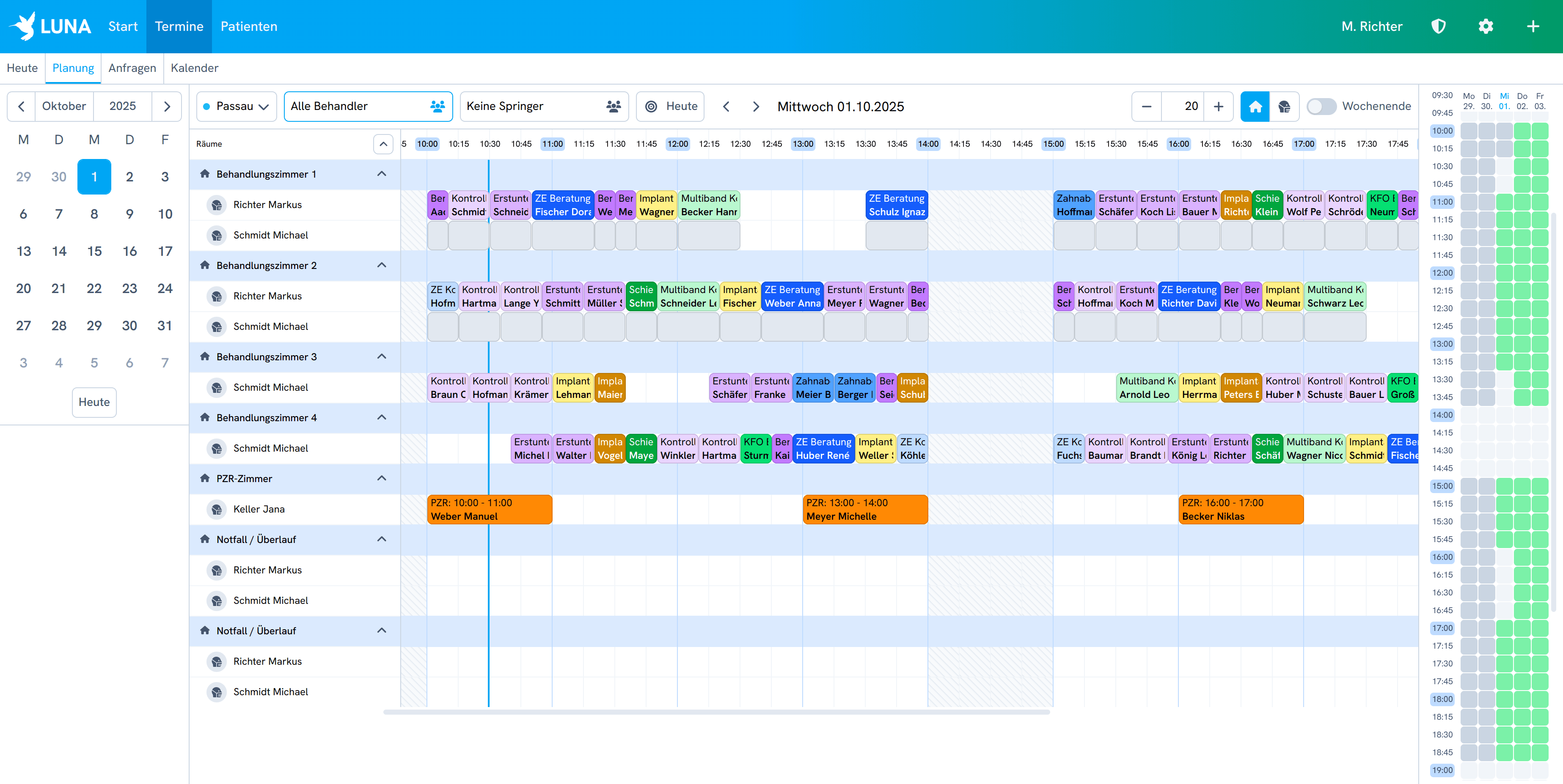Decrease zoom with minus button
The height and width of the screenshot is (784, 1563).
click(x=1146, y=106)
